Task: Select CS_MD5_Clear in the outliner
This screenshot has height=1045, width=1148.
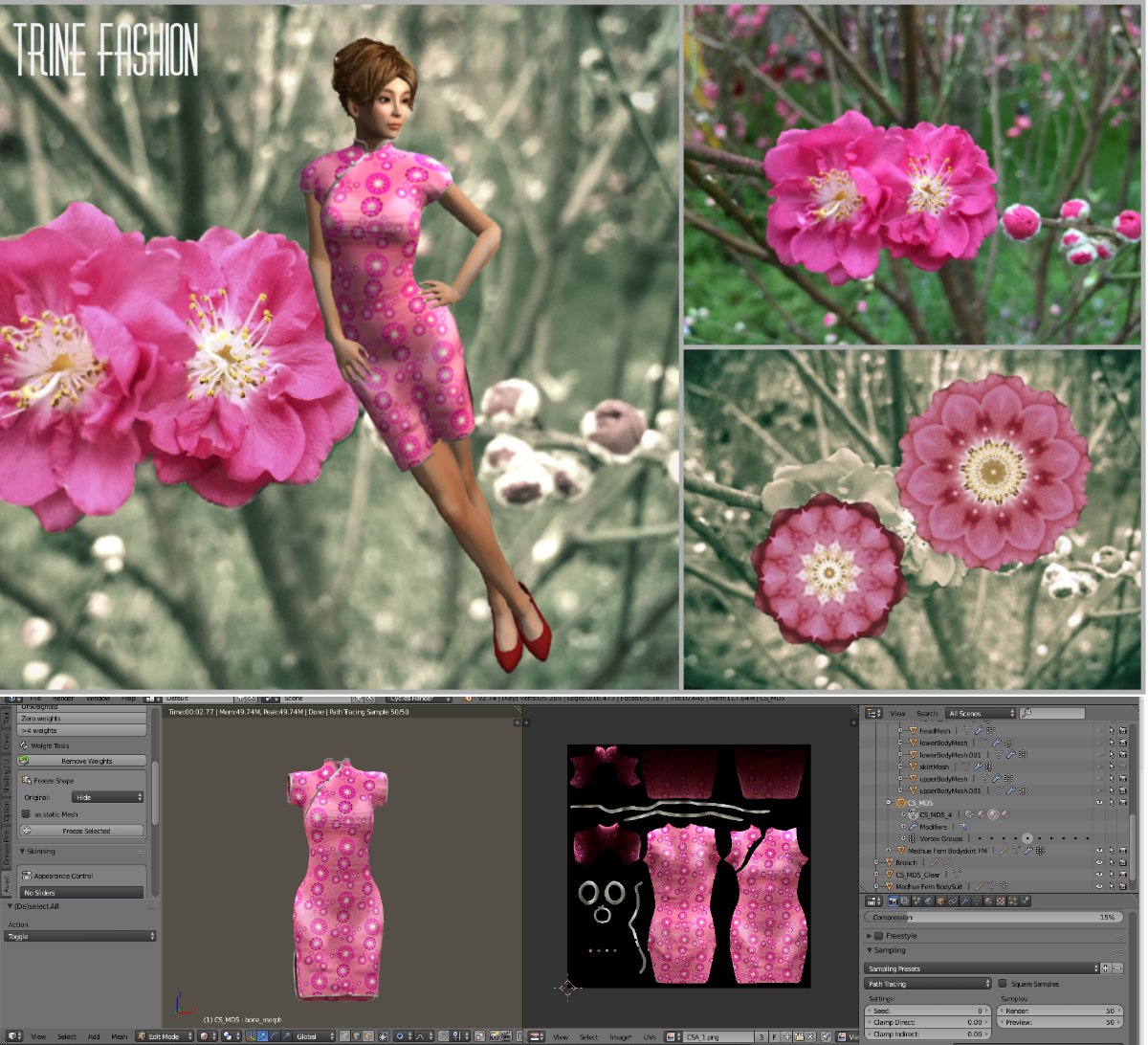Action: coord(917,874)
